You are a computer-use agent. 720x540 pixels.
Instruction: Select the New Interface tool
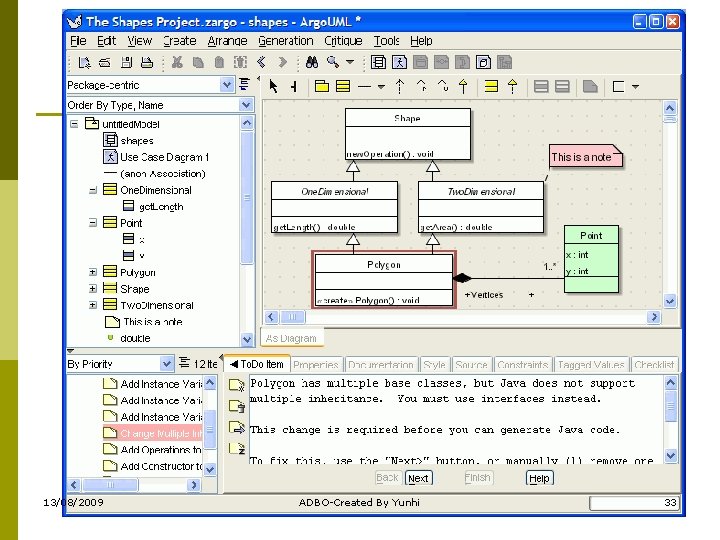coord(491,86)
